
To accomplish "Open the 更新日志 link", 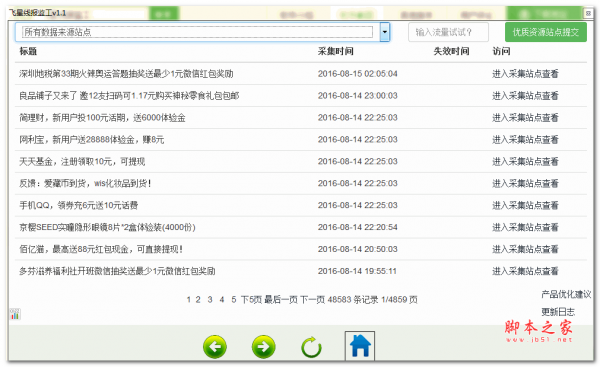I will click(x=558, y=312).
